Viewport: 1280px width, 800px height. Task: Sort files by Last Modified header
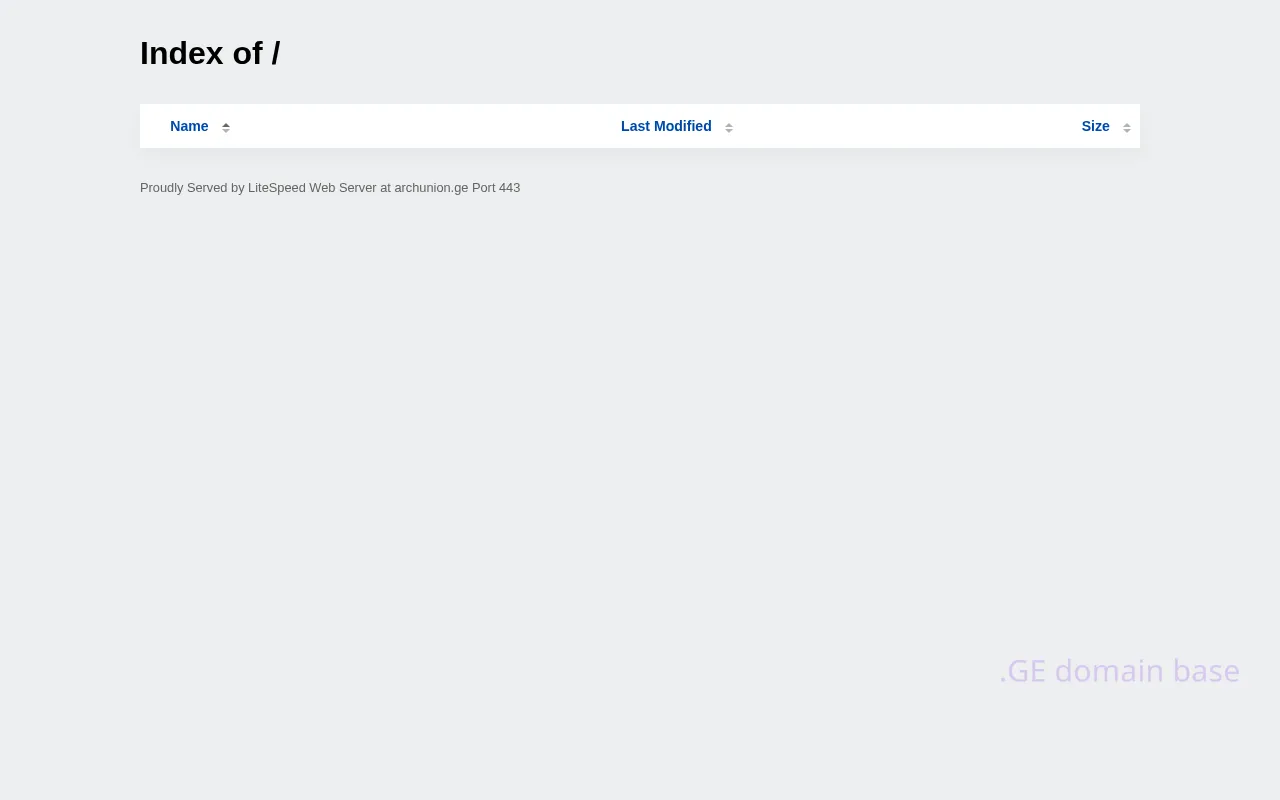[666, 126]
